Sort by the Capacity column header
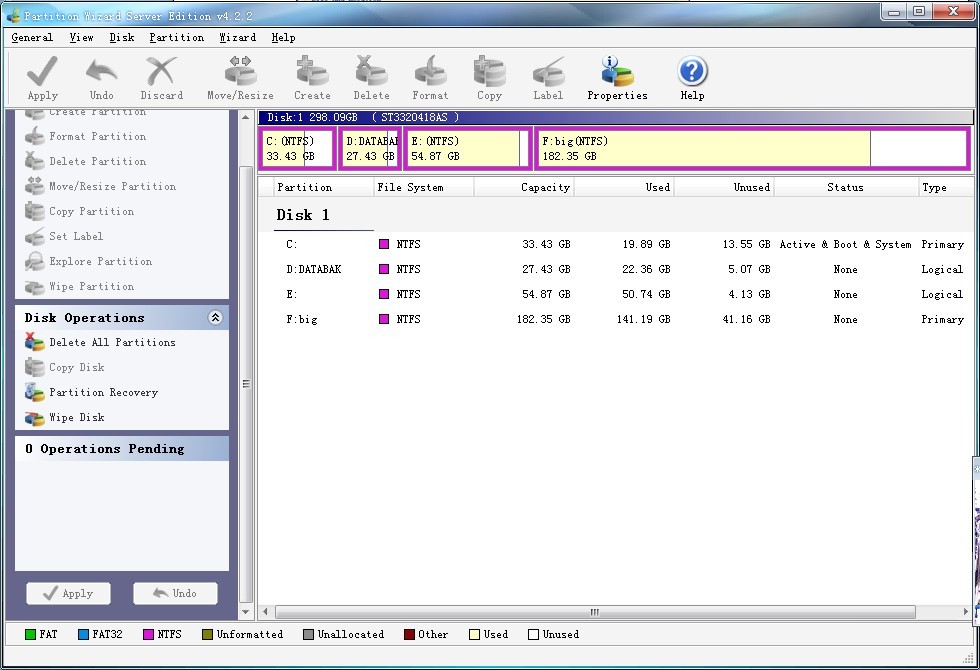This screenshot has height=670, width=980. click(524, 188)
